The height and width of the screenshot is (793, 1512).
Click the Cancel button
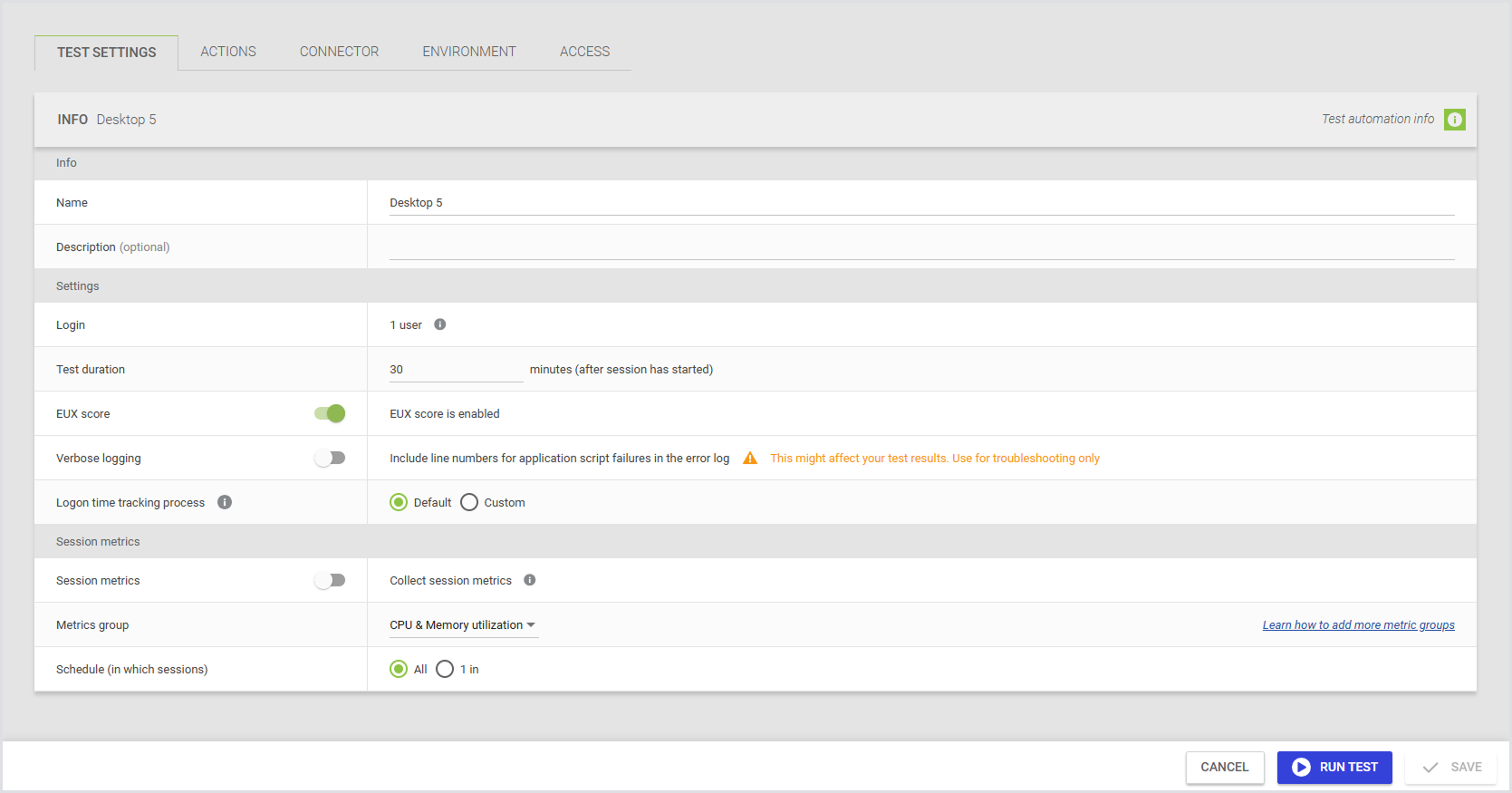[1224, 767]
